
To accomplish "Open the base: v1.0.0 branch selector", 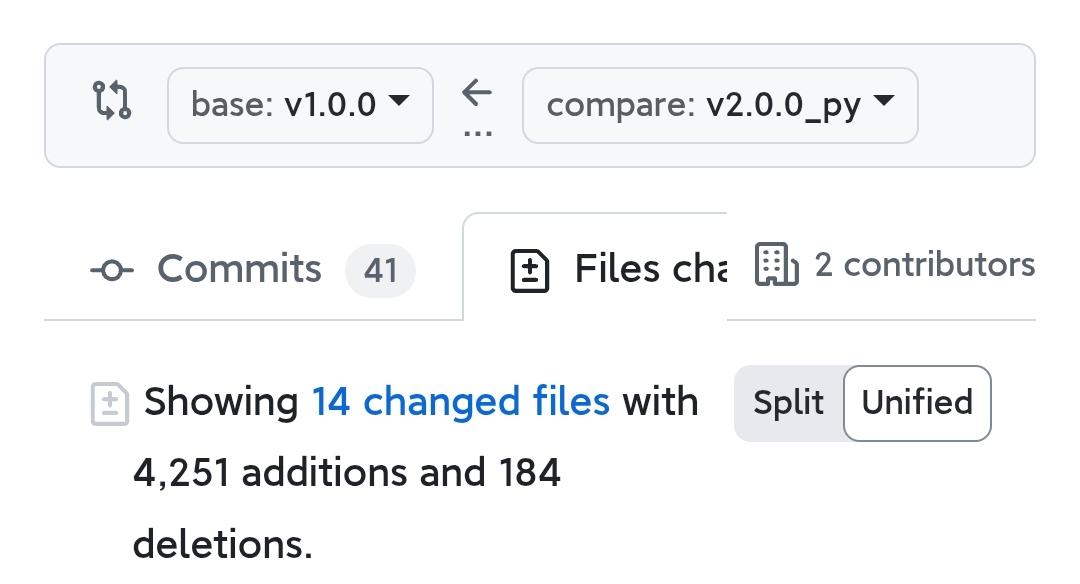I will point(300,105).
